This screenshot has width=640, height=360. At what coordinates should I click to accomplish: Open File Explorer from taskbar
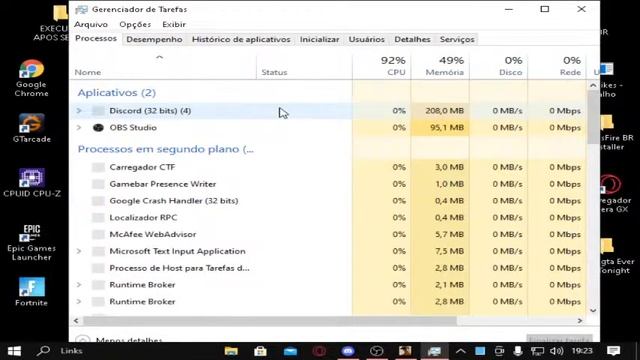(x=231, y=351)
